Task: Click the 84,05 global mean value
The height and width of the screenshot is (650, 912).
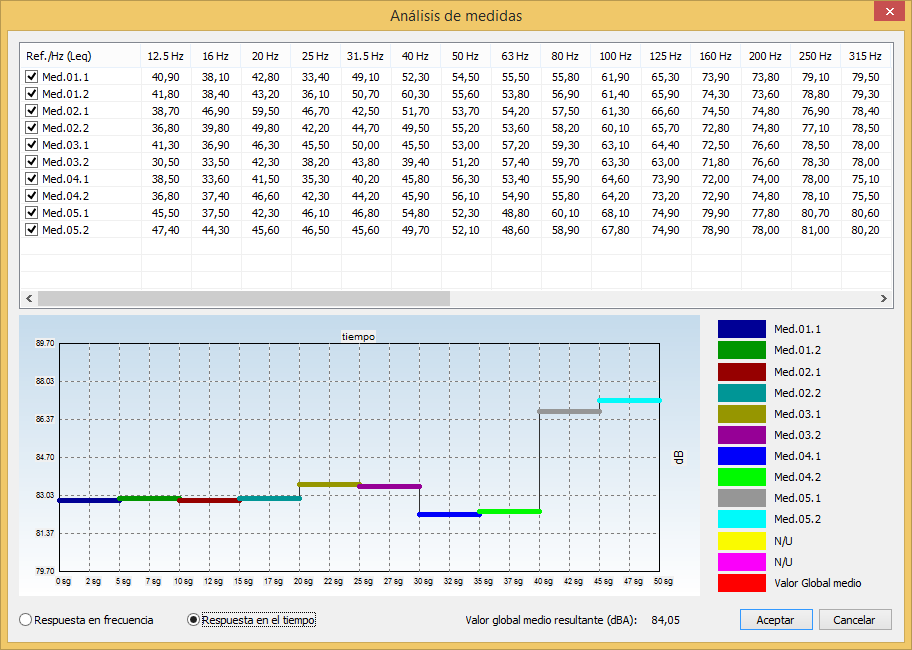Action: [665, 620]
